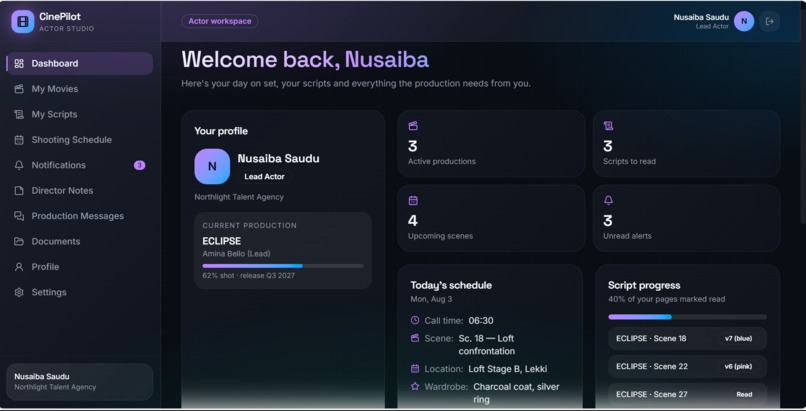Screen dimensions: 806x411
Task: Click the My Movies clapperboard icon
Action: pos(19,89)
